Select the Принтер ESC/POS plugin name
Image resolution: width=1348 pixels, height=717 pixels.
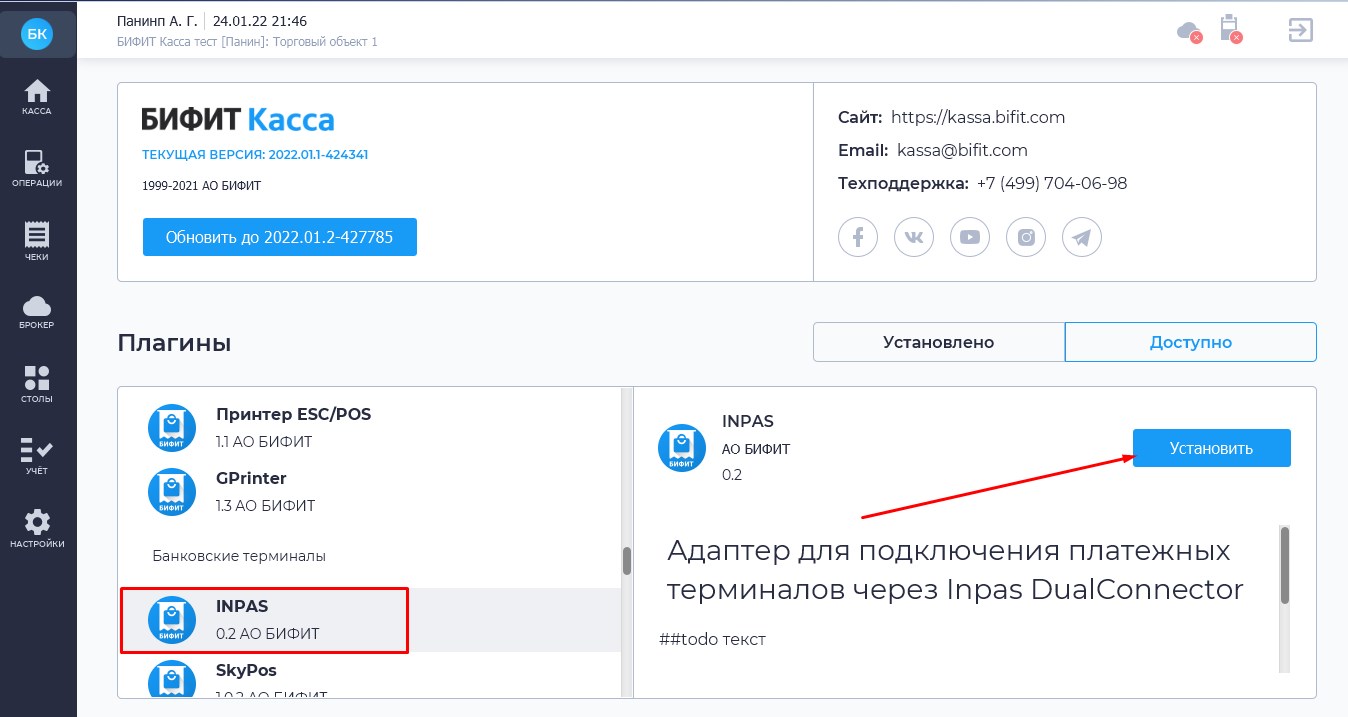click(293, 414)
